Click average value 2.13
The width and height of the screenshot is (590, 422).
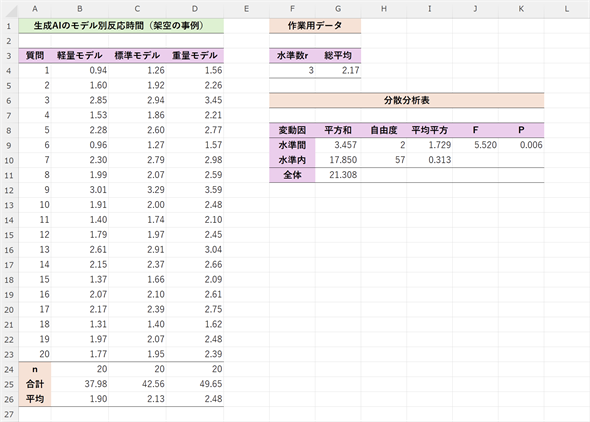click(137, 399)
